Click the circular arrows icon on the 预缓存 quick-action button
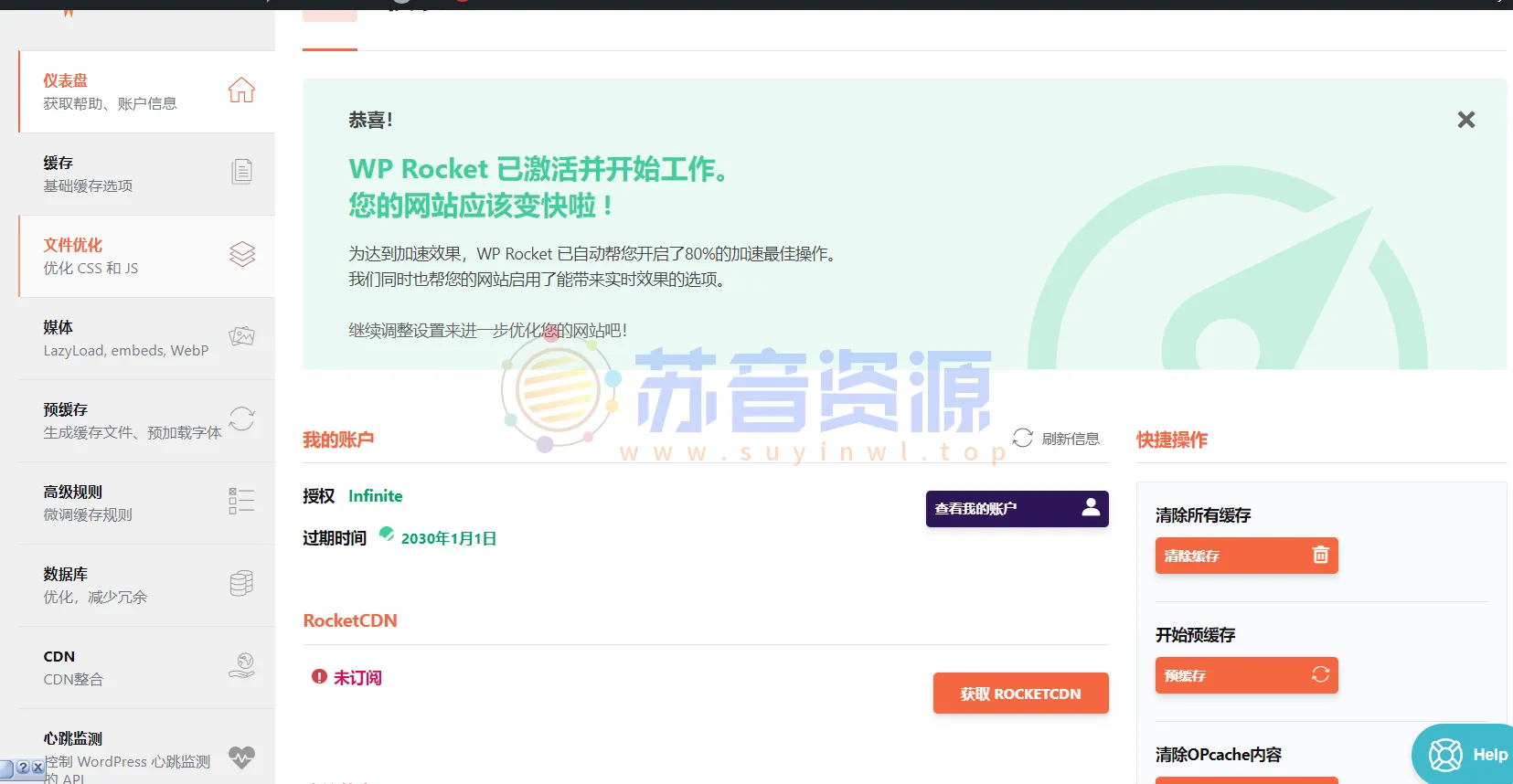 point(1320,674)
